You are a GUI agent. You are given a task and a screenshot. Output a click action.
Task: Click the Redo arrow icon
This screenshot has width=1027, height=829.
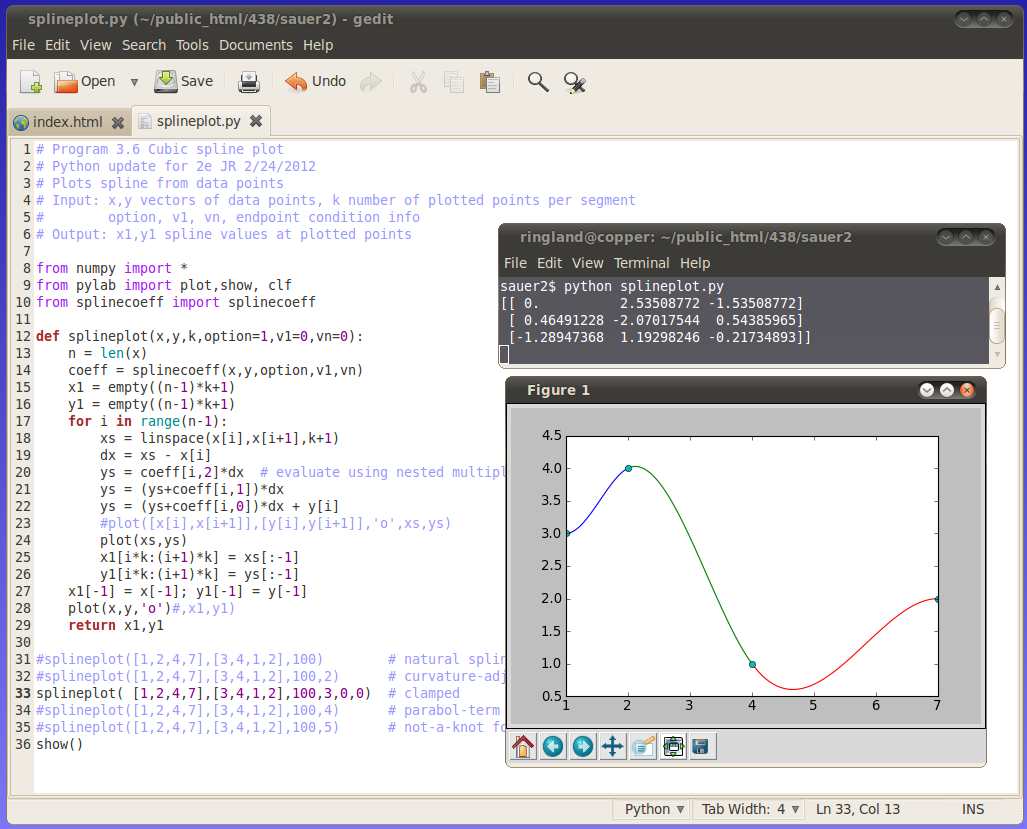[x=371, y=82]
